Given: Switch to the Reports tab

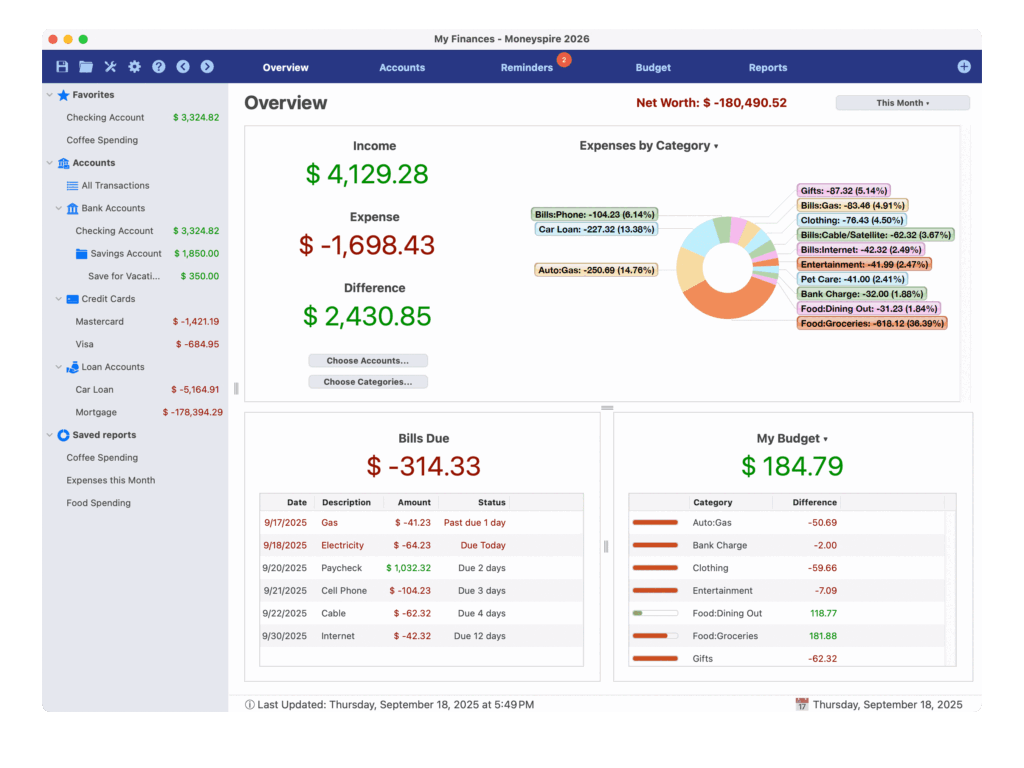Looking at the screenshot, I should tap(768, 67).
